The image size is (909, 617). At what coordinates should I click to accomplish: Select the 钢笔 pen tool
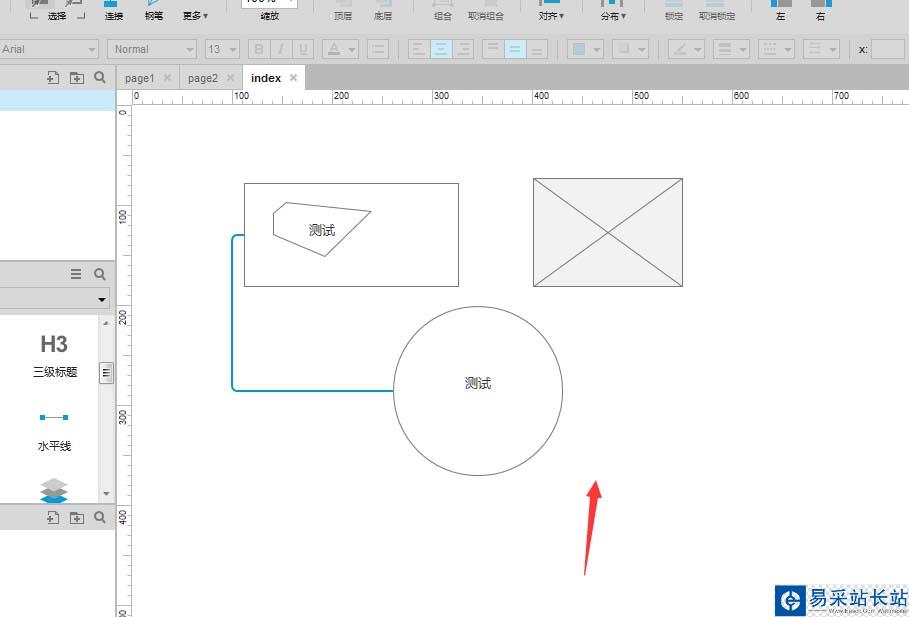click(154, 10)
